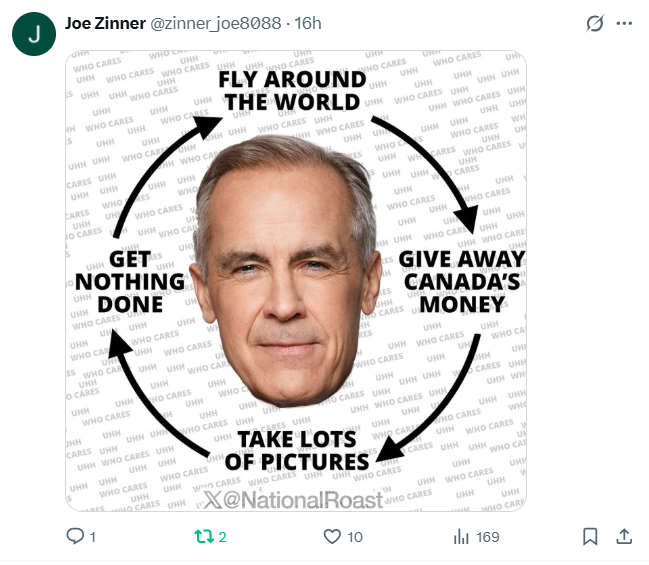Click the GIVE AWAY CANADA'S MONEY text
This screenshot has width=649, height=565.
[x=461, y=280]
